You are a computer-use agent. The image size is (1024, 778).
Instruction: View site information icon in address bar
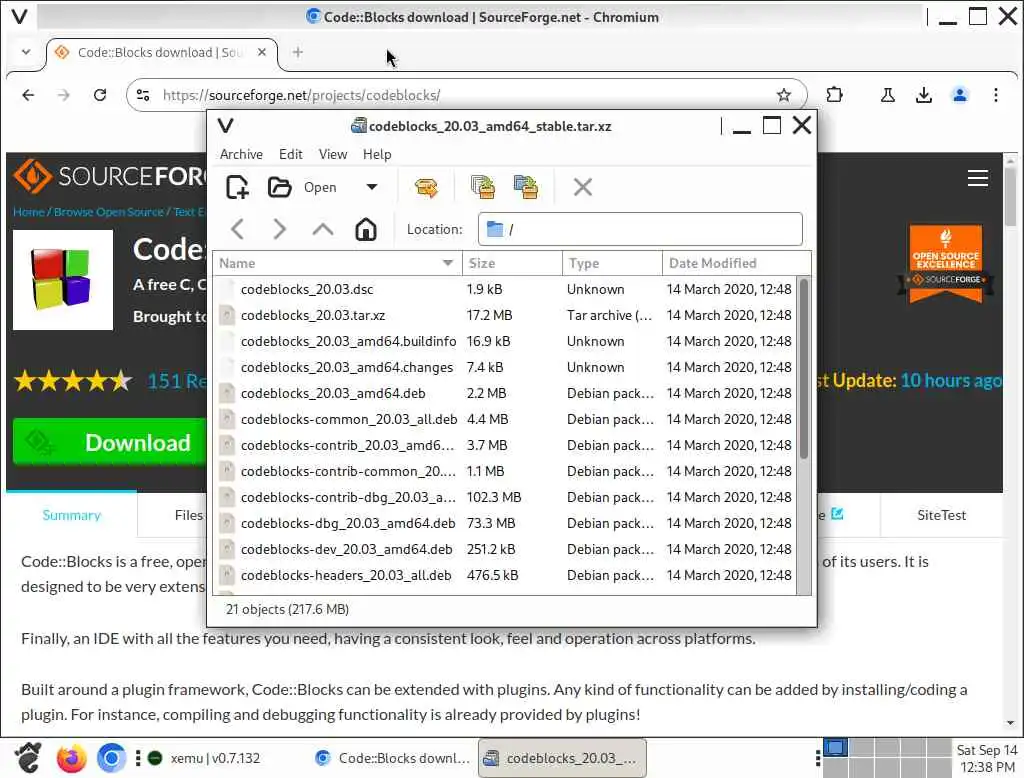click(x=143, y=95)
